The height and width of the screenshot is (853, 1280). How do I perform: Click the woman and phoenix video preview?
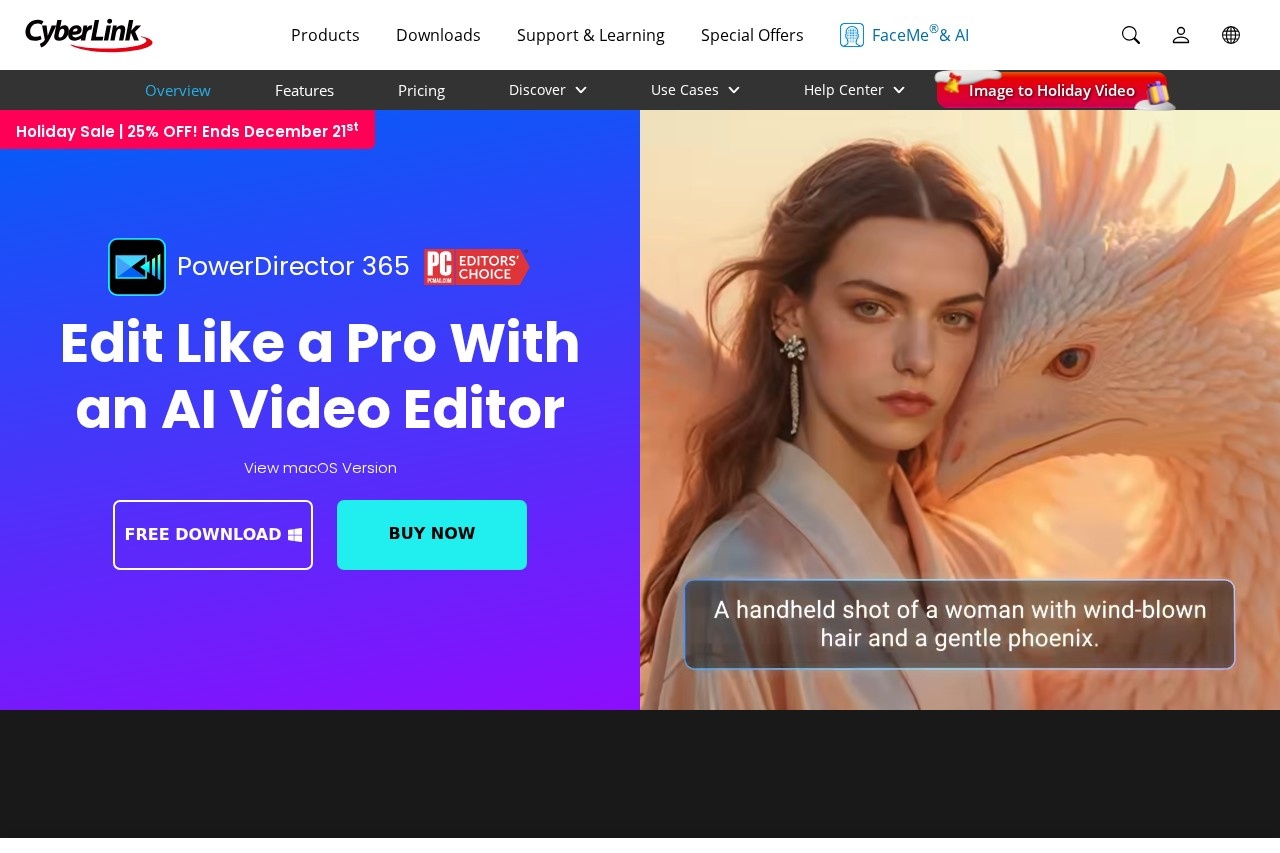pos(960,410)
